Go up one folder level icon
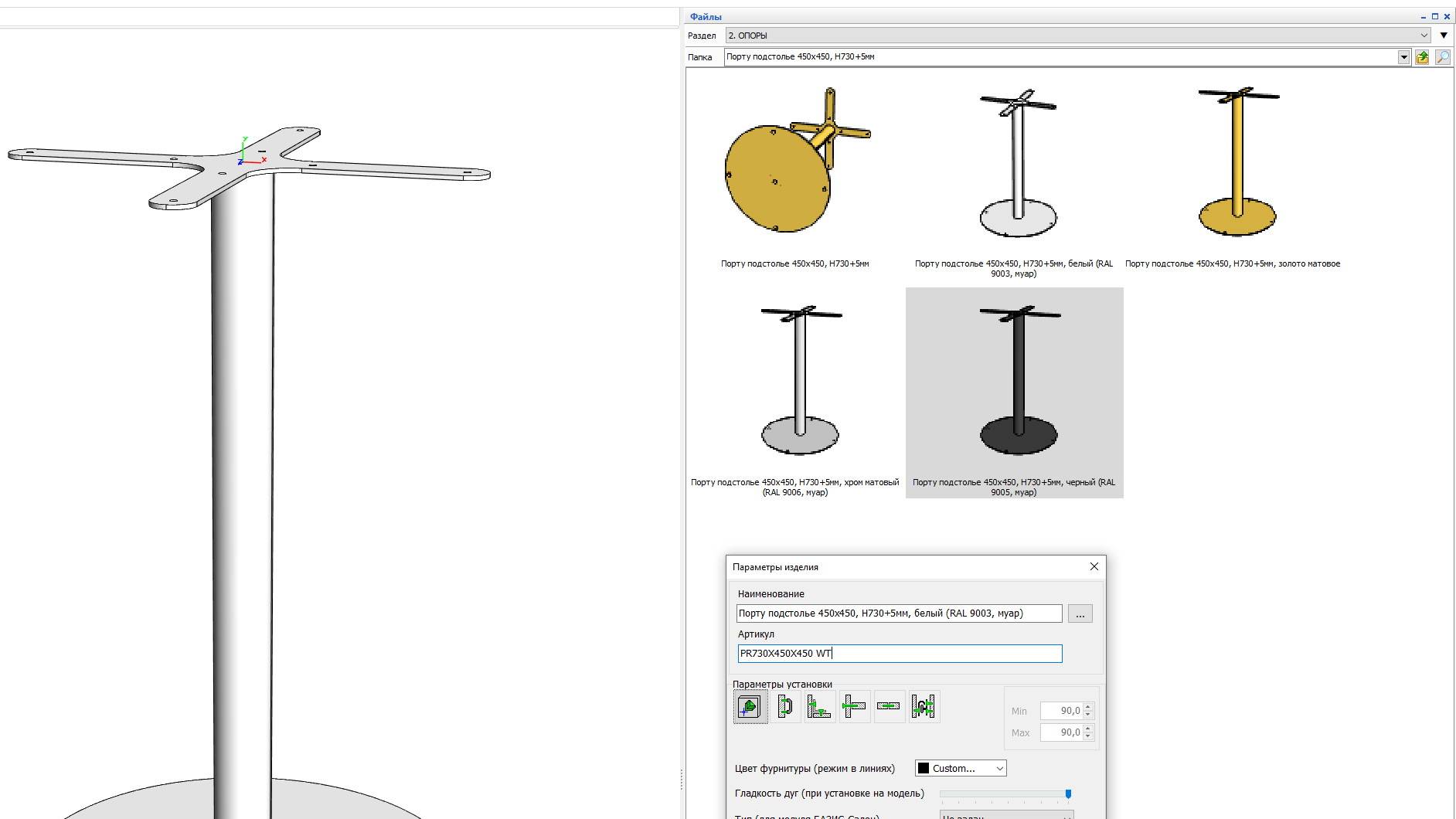The image size is (1456, 819). (x=1422, y=57)
